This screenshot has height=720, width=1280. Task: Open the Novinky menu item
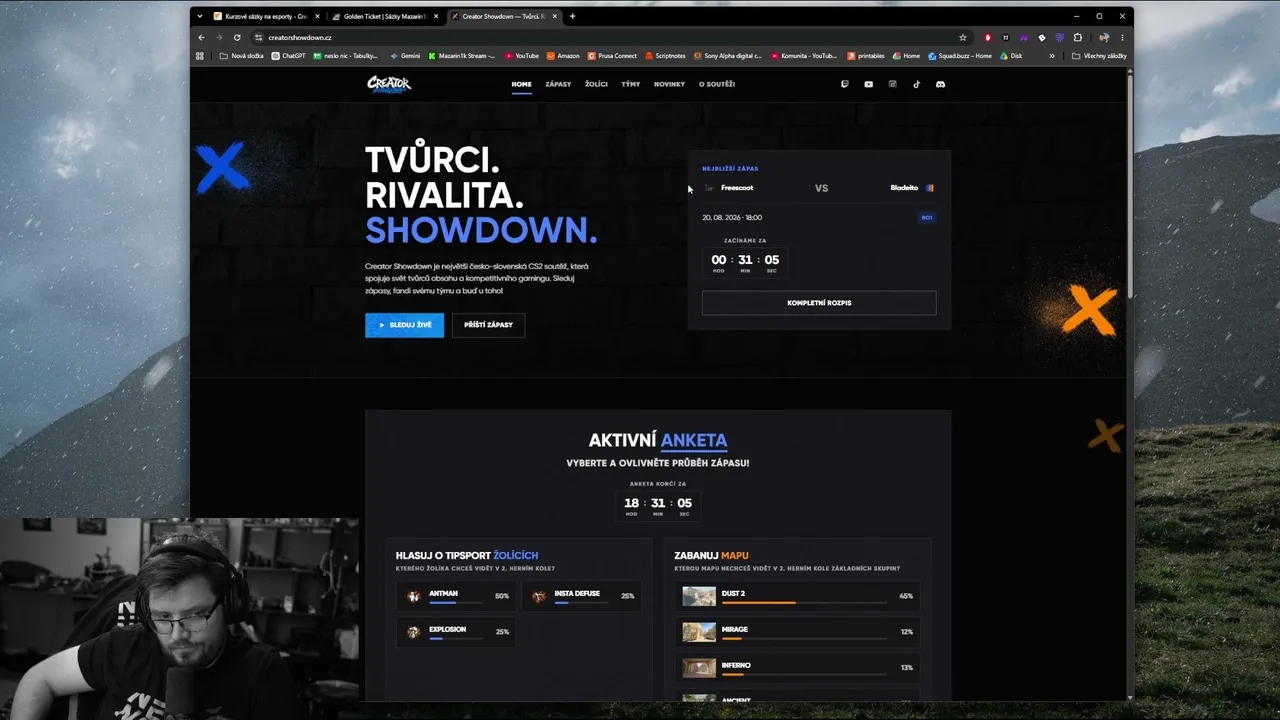coord(670,84)
